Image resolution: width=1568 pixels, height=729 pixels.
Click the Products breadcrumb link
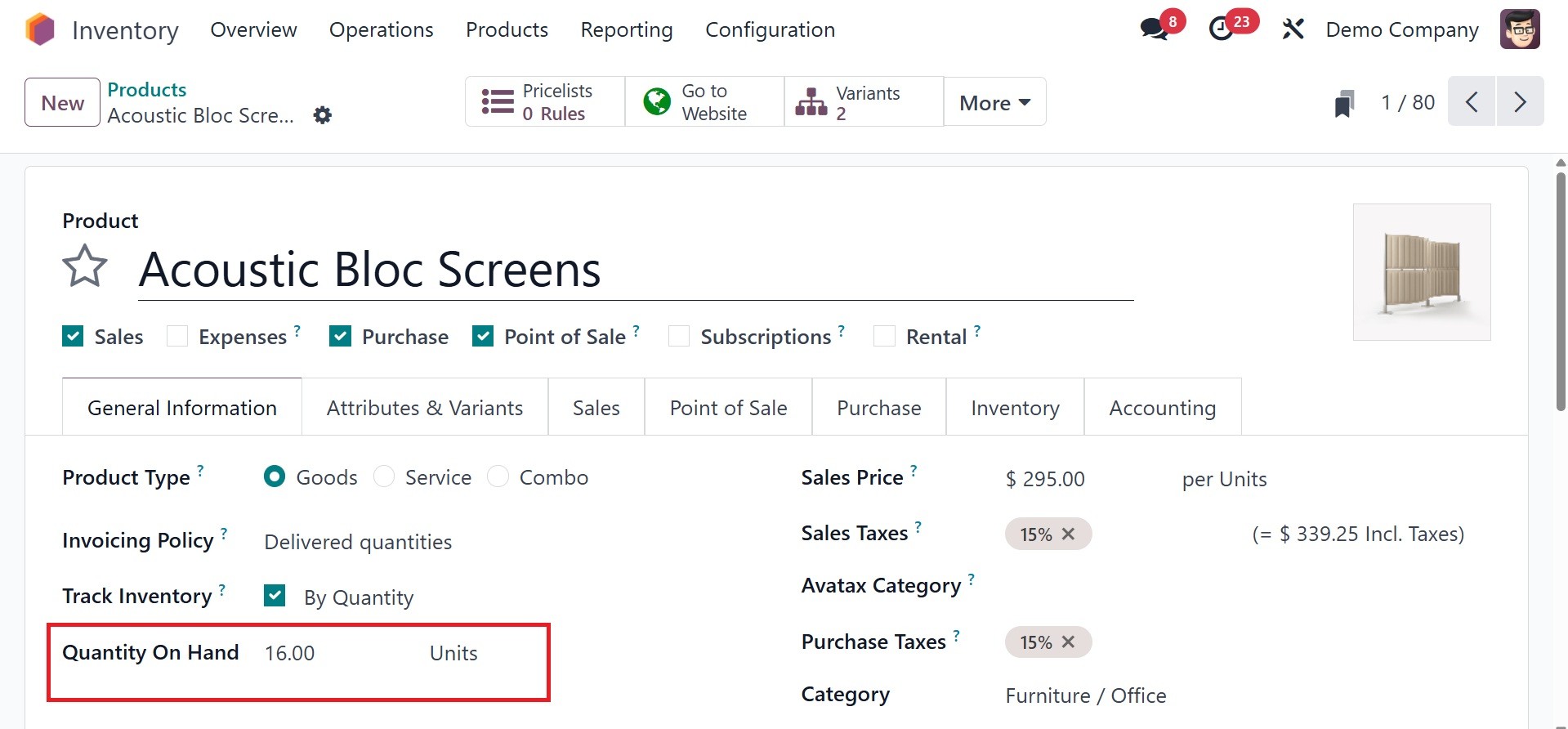point(147,90)
